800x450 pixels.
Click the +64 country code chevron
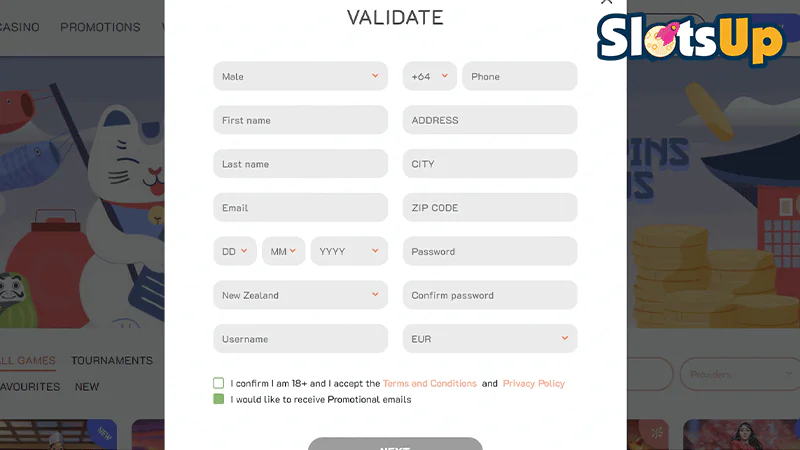(444, 76)
